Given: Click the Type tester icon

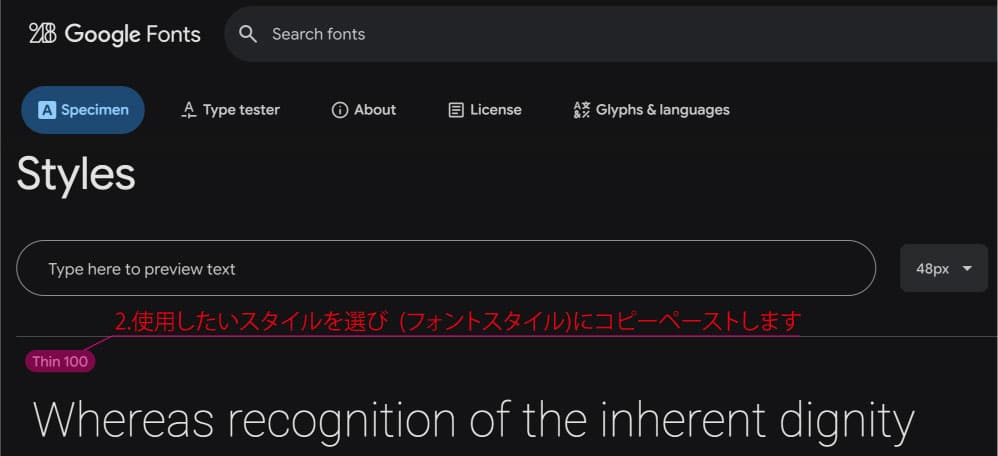Looking at the screenshot, I should 188,110.
